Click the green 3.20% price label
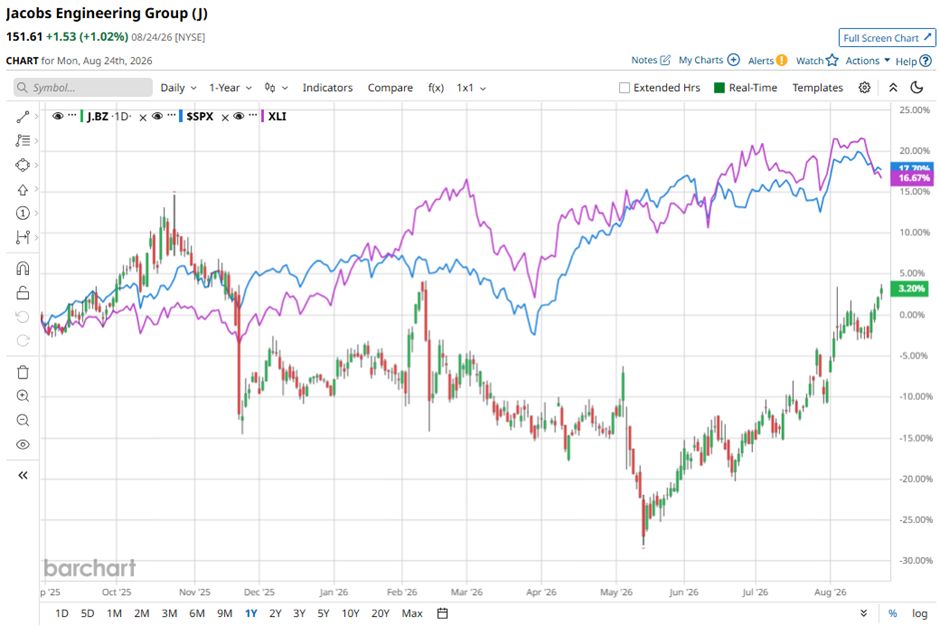940x627 pixels. tap(911, 289)
